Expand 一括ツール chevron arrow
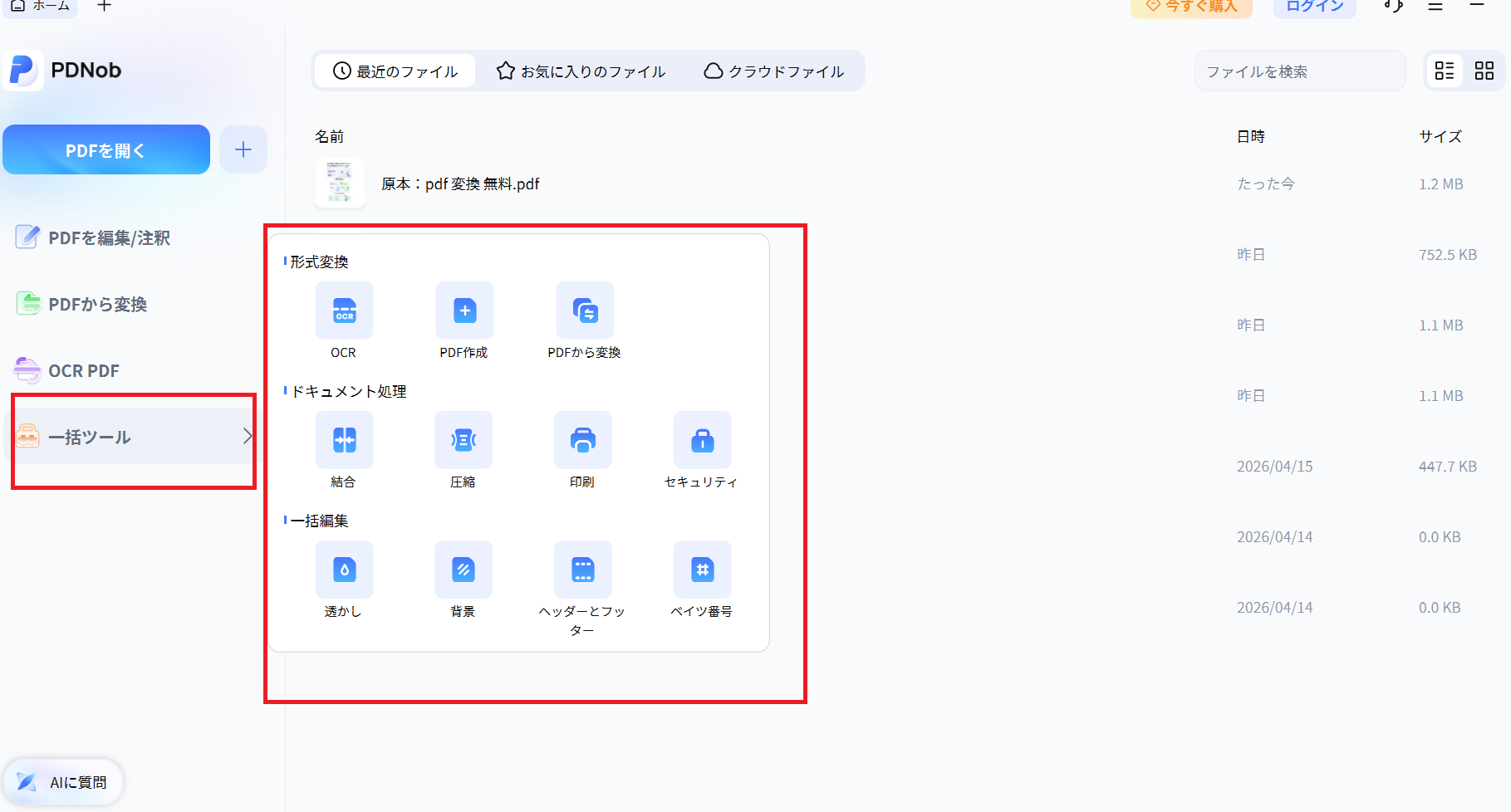Screen dimensions: 1511x812 point(247,436)
